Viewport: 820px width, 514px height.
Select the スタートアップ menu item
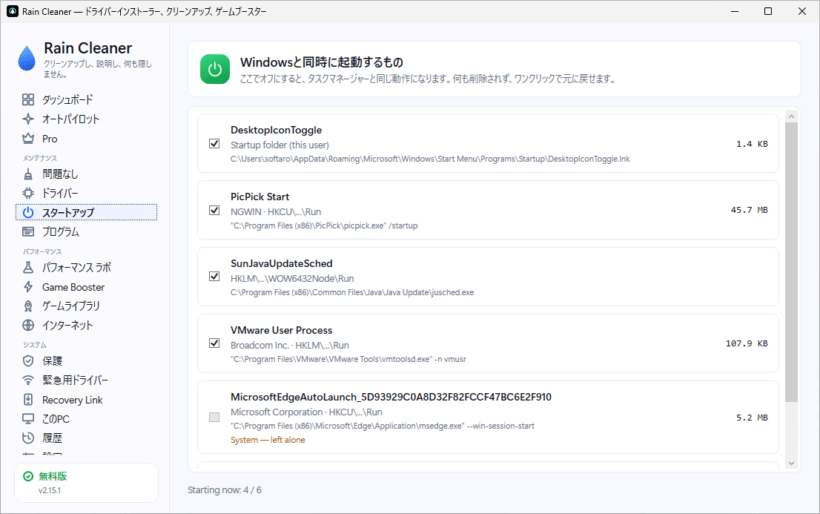point(86,212)
